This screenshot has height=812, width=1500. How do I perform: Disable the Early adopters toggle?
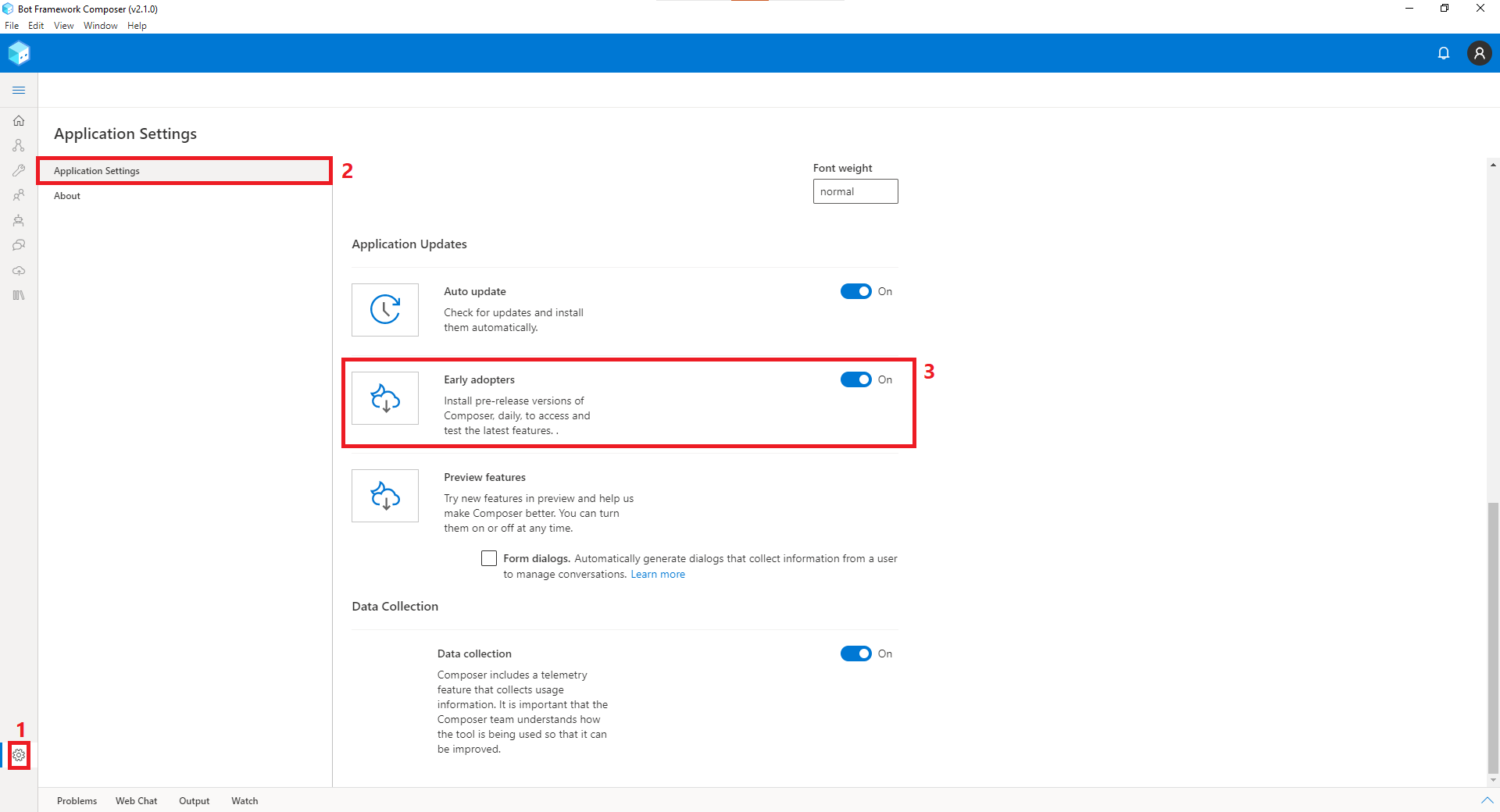click(856, 379)
